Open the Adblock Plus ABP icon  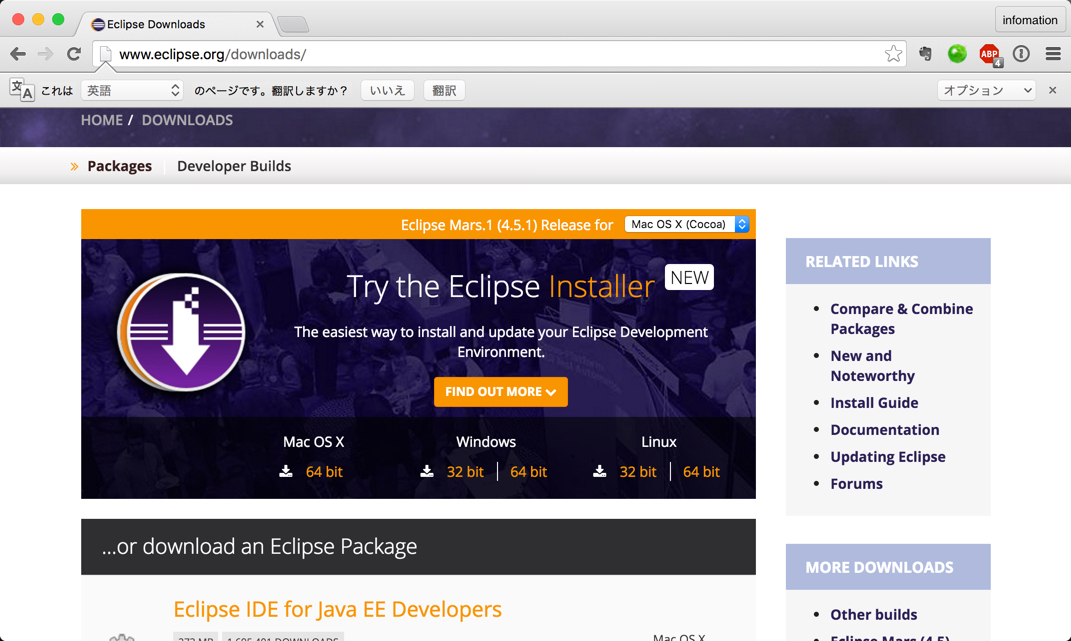[990, 55]
